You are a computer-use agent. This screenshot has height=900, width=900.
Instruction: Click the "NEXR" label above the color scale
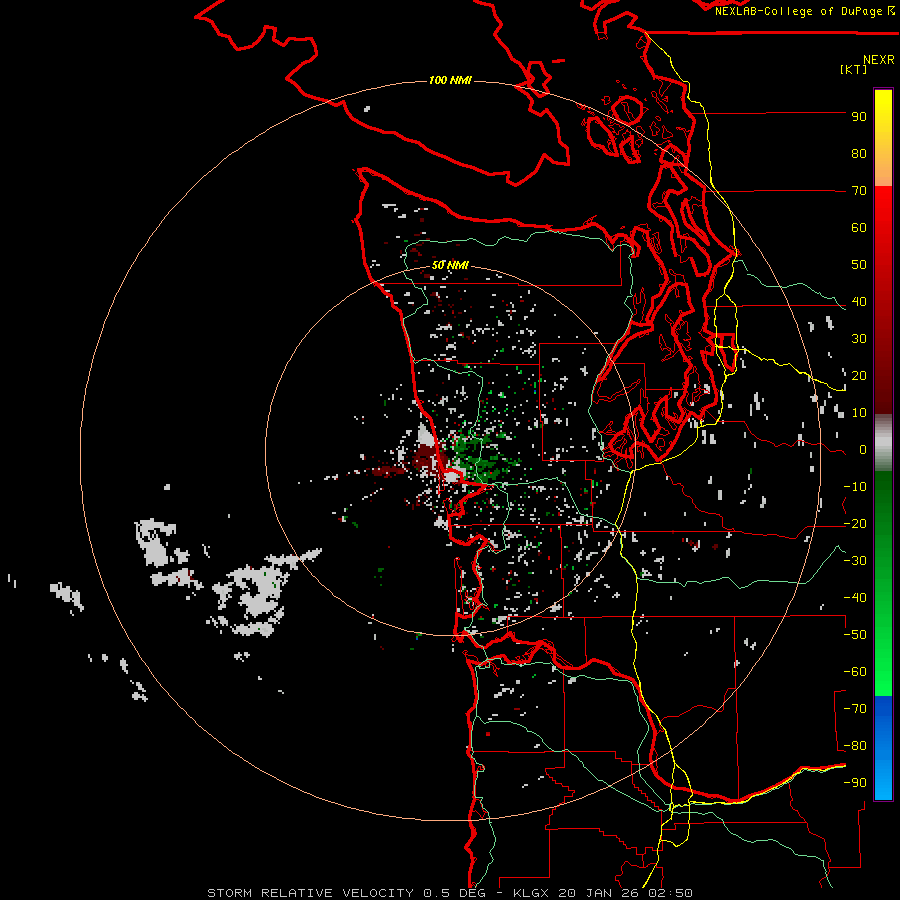(x=879, y=60)
